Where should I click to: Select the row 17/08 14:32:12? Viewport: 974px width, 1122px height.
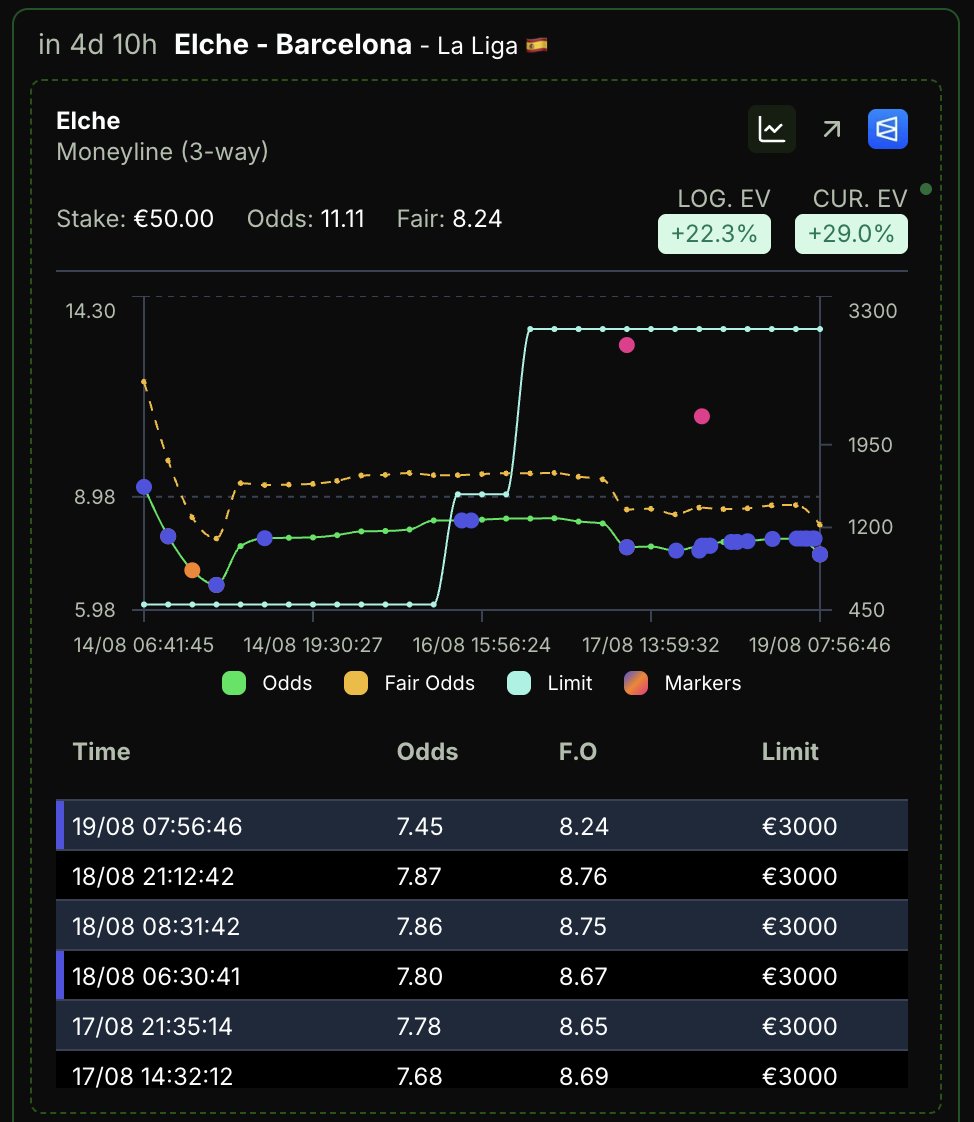pyautogui.click(x=482, y=1070)
